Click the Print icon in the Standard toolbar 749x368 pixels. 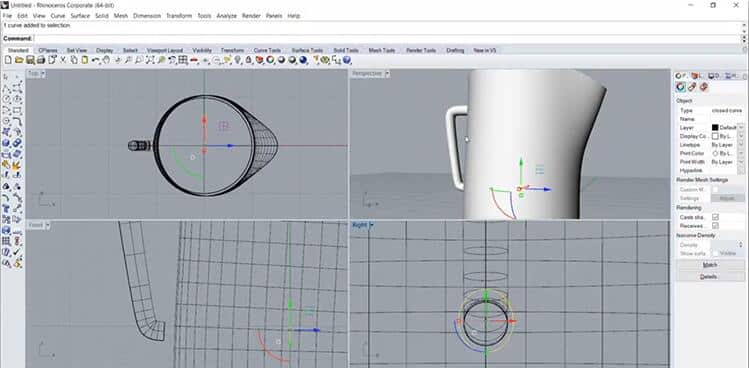[x=41, y=60]
